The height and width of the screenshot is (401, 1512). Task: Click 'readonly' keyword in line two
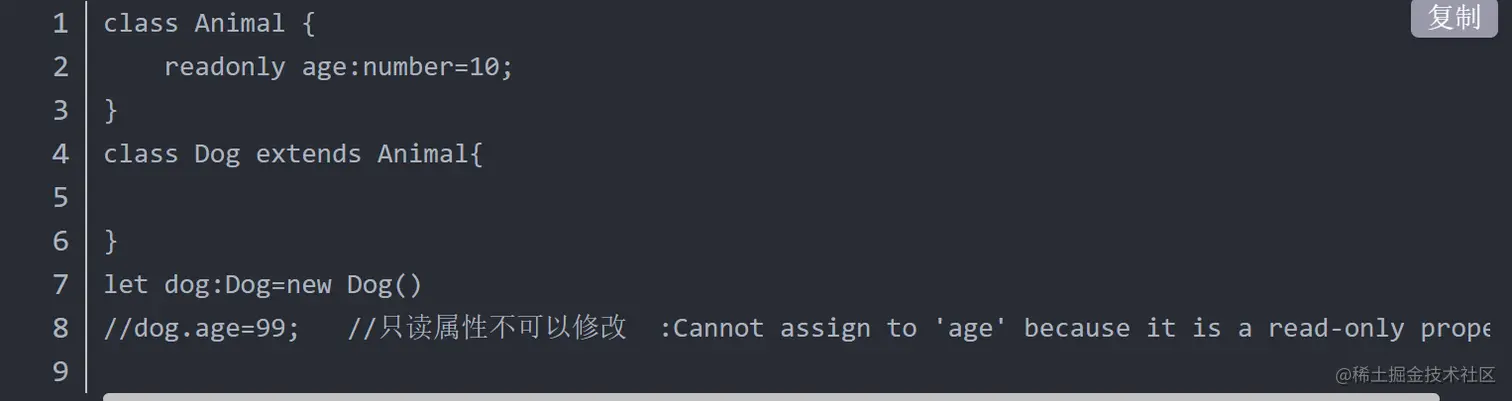[x=225, y=67]
